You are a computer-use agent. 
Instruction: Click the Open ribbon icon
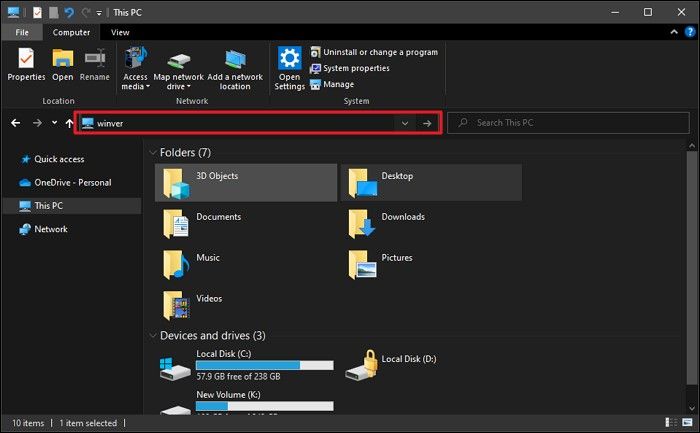(x=62, y=65)
